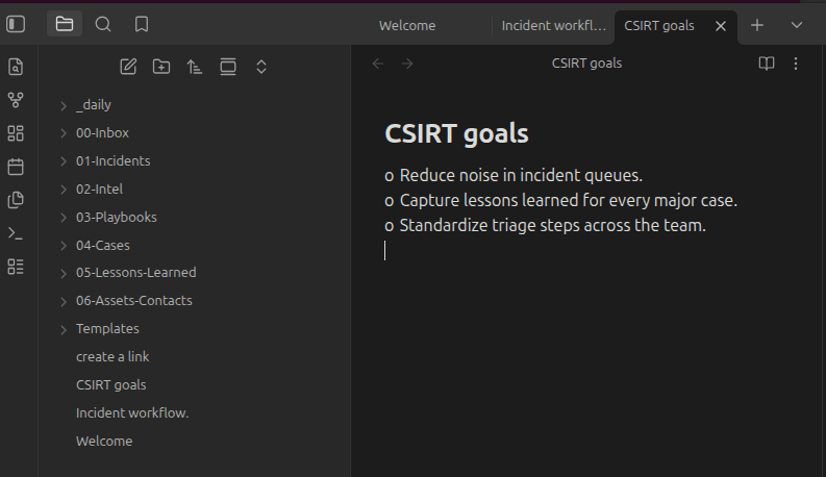Navigate forward arrow in note header

point(407,64)
